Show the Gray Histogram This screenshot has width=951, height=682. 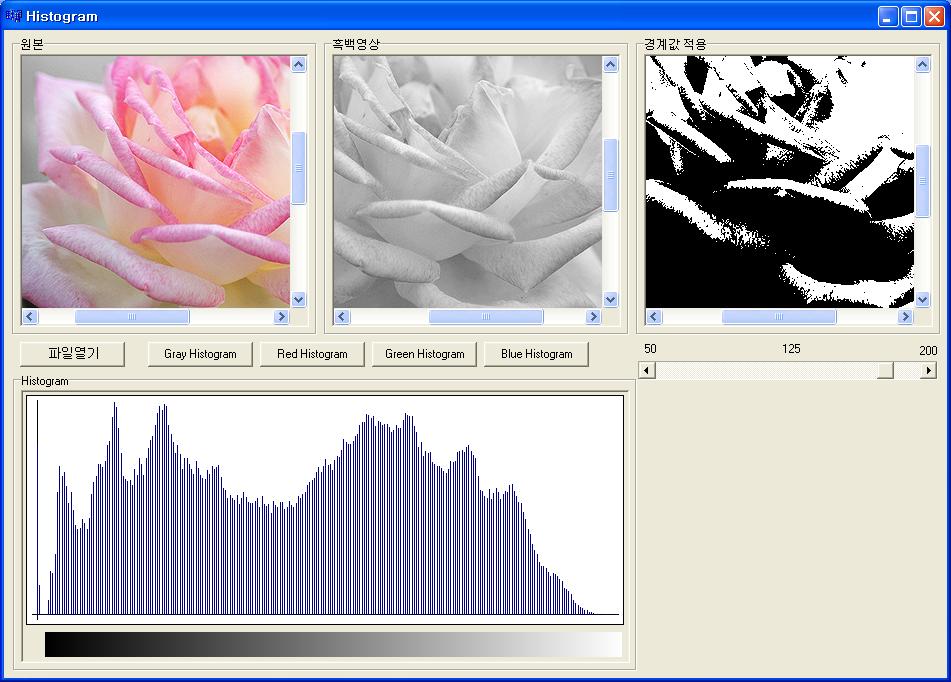tap(200, 354)
